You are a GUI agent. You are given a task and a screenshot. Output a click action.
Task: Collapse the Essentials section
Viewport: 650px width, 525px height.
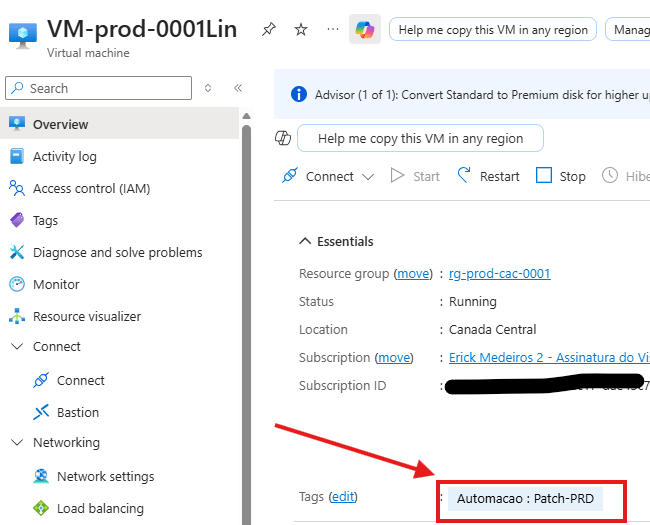click(304, 242)
